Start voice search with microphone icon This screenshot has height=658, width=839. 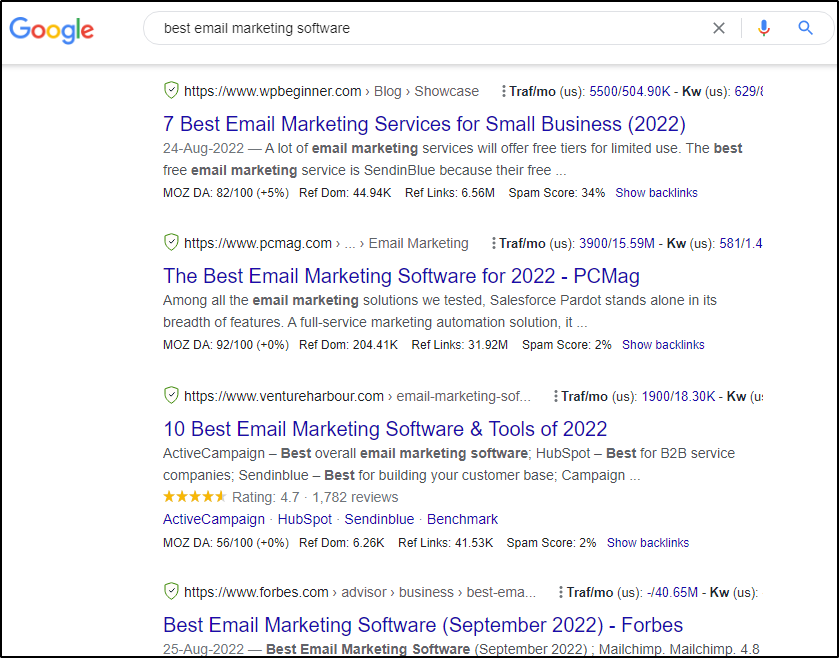[x=764, y=28]
